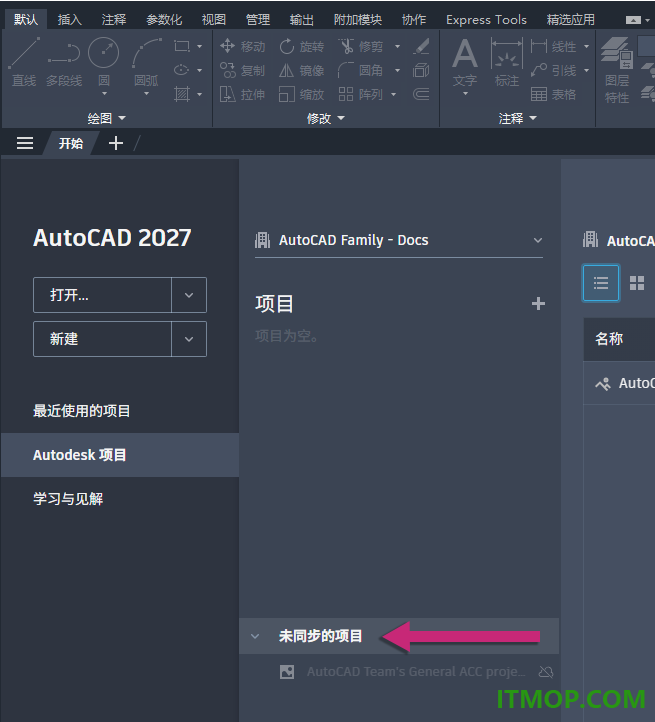Viewport: 655px width, 722px height.
Task: Open a new drawing tab with plus
Action: [116, 143]
